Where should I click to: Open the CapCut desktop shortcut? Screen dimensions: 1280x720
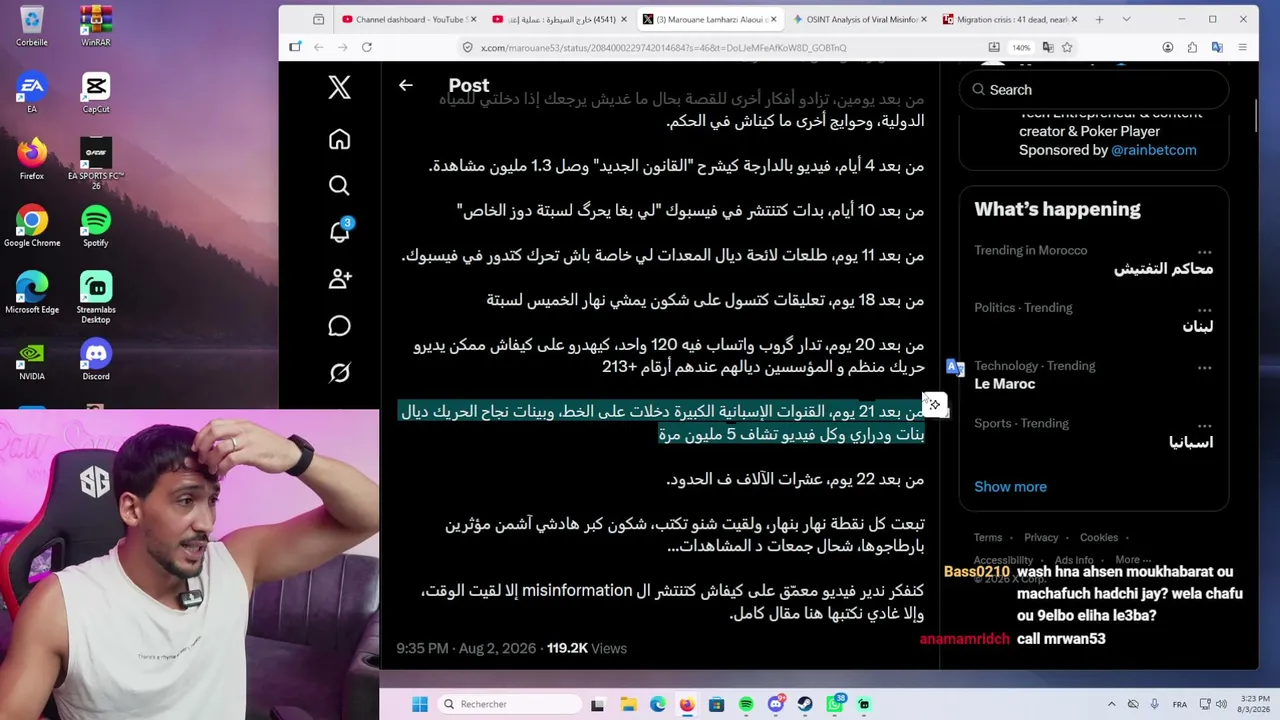click(96, 93)
